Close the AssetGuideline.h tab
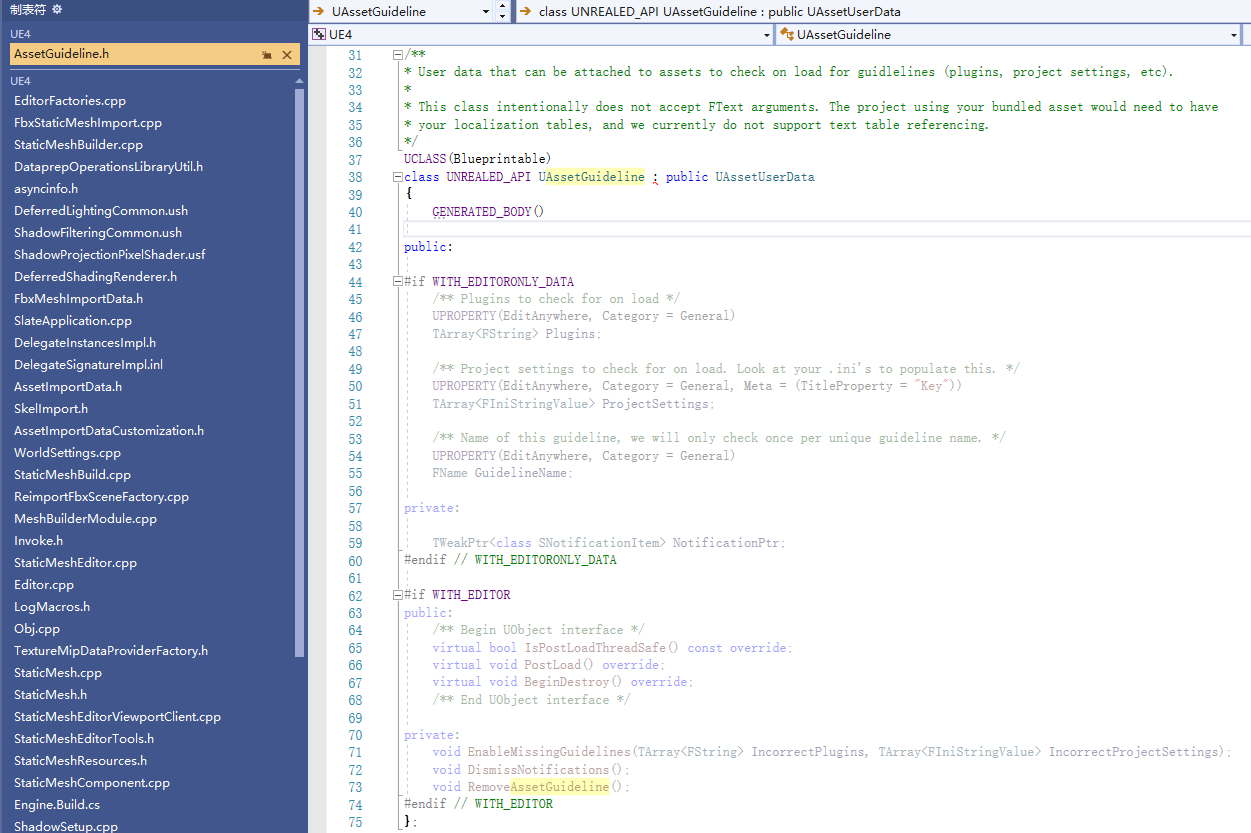1251x833 pixels. (287, 55)
